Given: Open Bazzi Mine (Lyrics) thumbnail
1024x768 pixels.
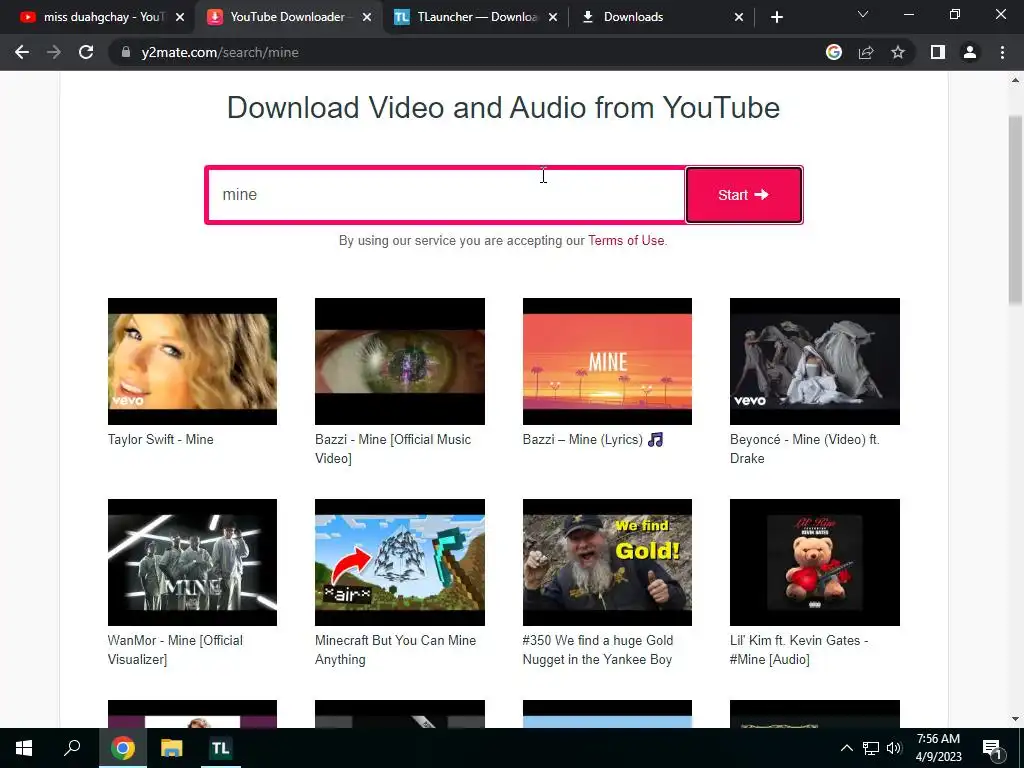Looking at the screenshot, I should (x=607, y=361).
